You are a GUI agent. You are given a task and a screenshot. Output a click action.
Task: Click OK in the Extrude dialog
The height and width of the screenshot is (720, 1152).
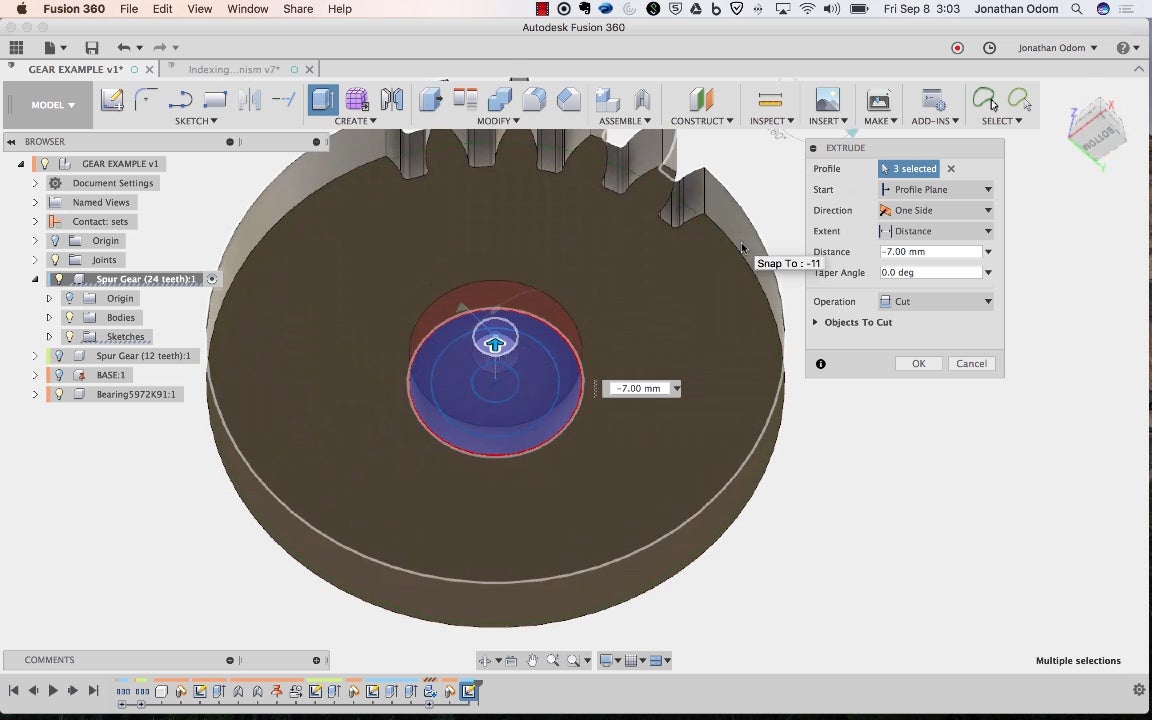918,364
